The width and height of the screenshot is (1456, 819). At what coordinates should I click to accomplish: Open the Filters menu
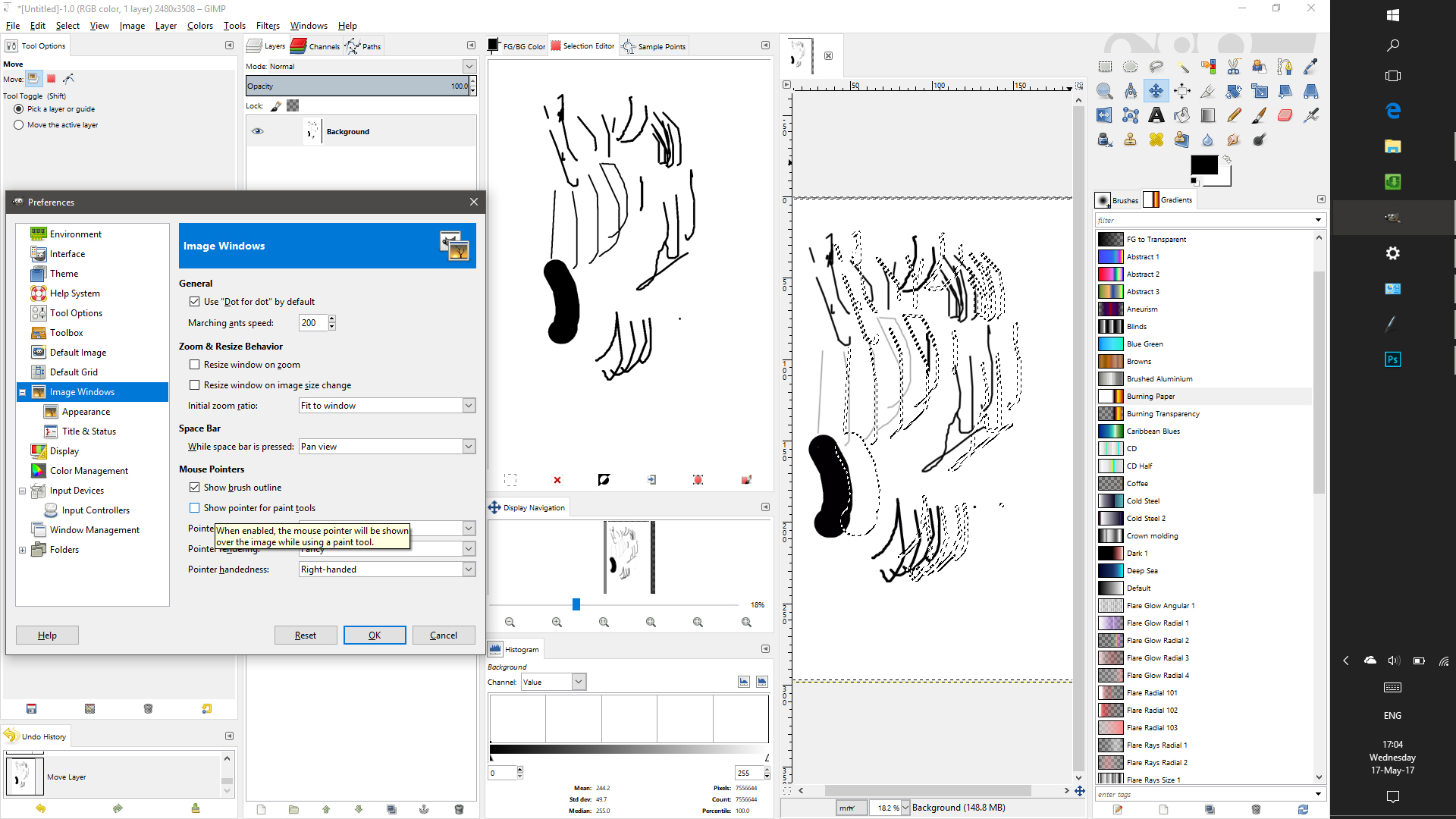click(268, 26)
